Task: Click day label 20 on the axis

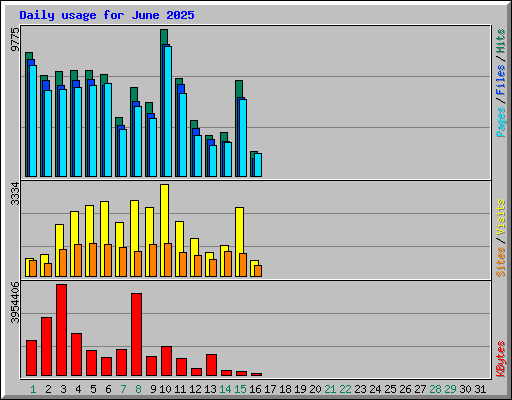Action: click(x=315, y=389)
